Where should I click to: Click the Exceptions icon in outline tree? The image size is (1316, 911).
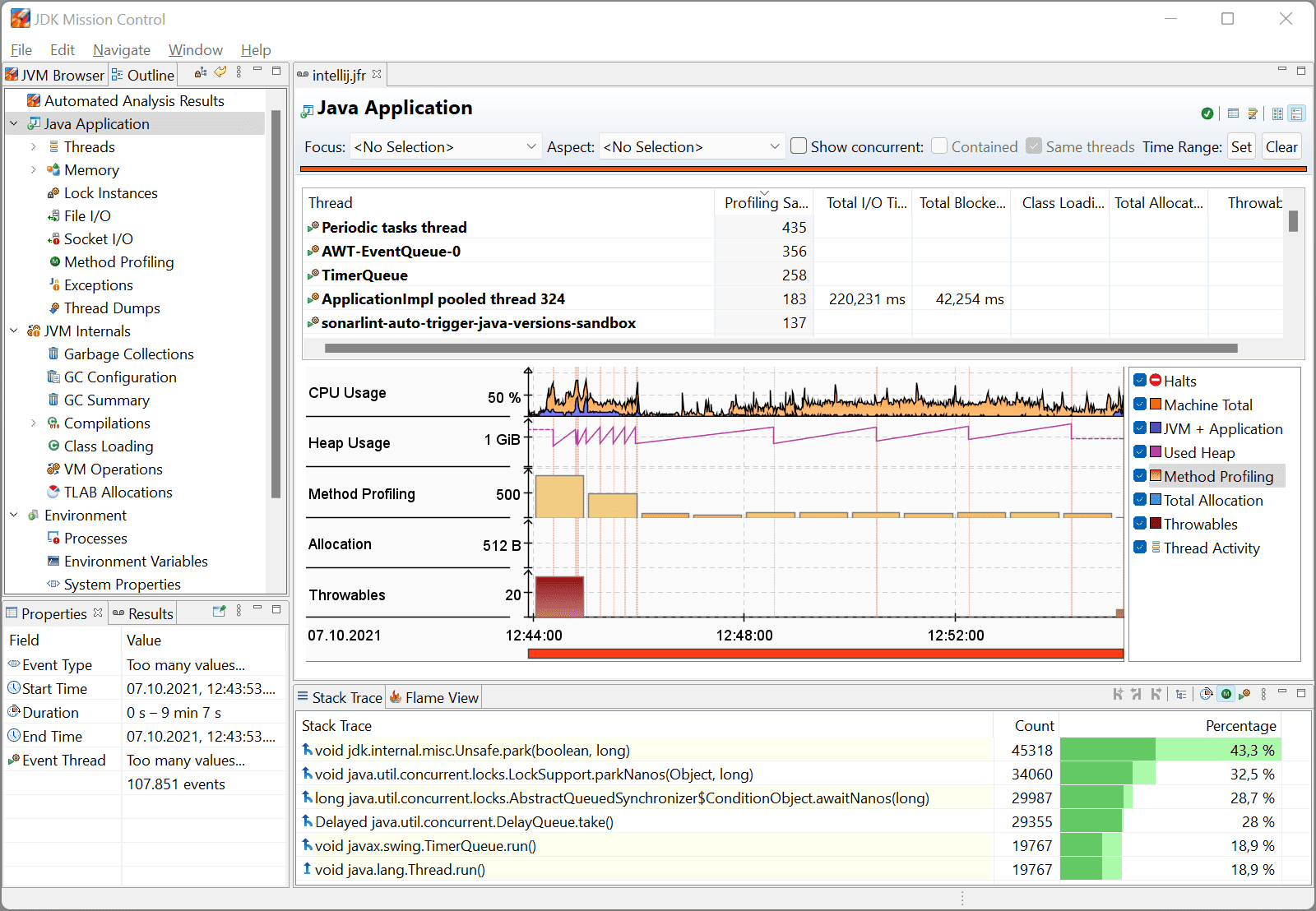pyautogui.click(x=54, y=284)
